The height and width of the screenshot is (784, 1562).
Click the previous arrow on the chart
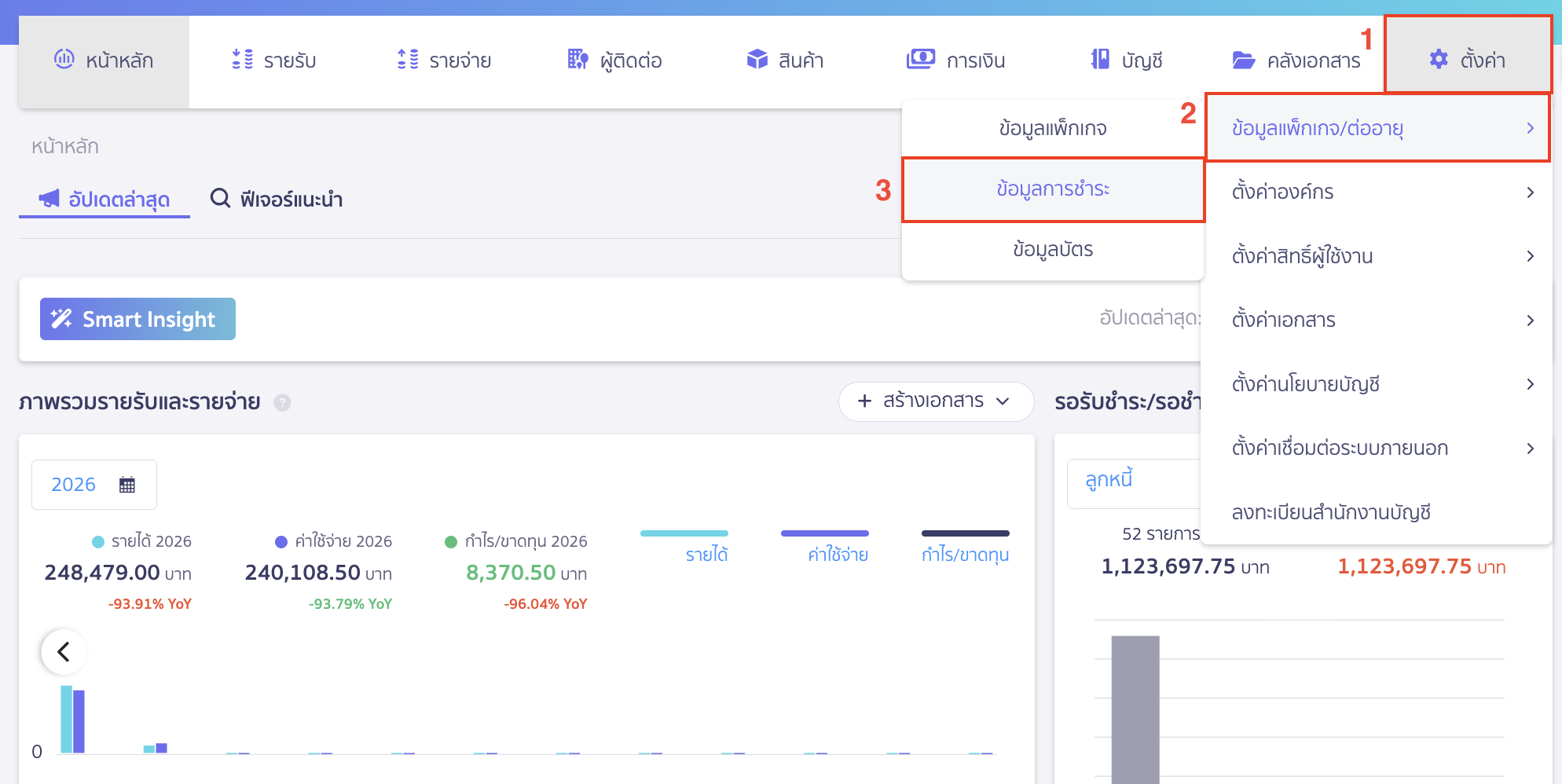[x=64, y=651]
